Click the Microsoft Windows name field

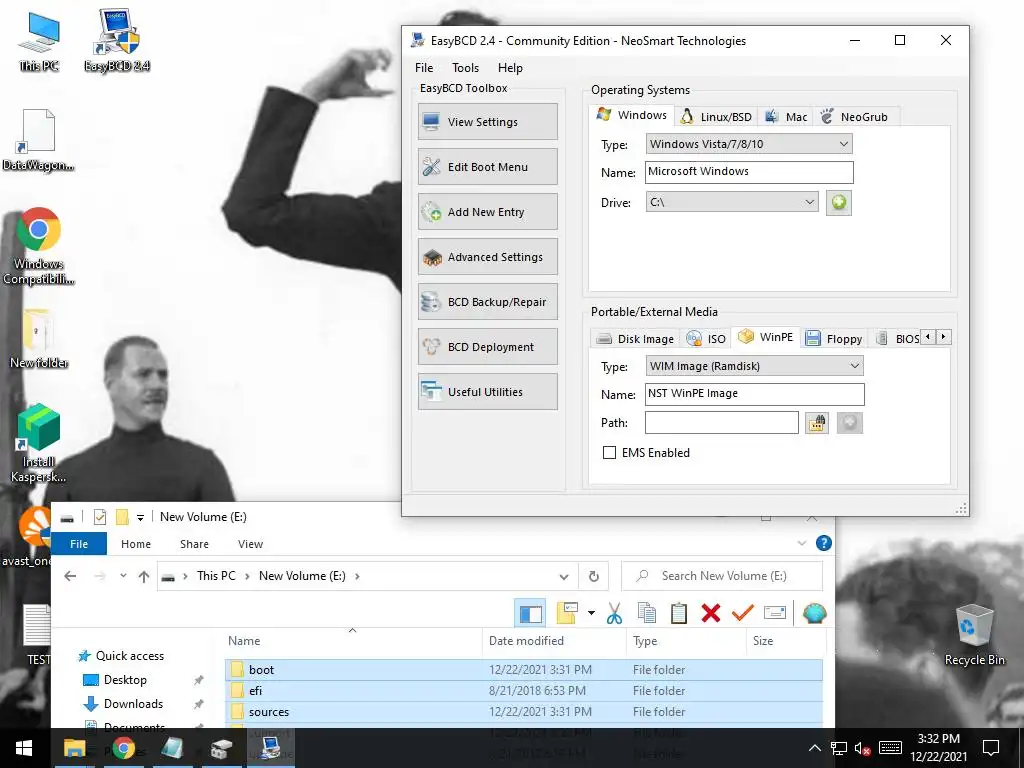749,172
